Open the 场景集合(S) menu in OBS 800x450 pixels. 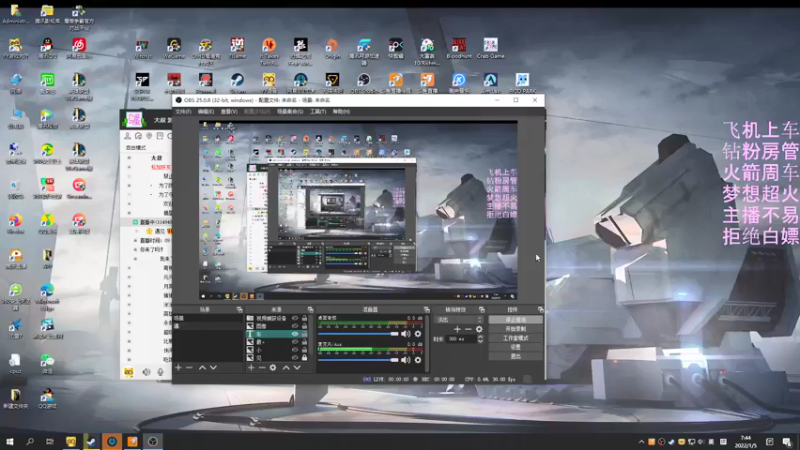point(290,111)
